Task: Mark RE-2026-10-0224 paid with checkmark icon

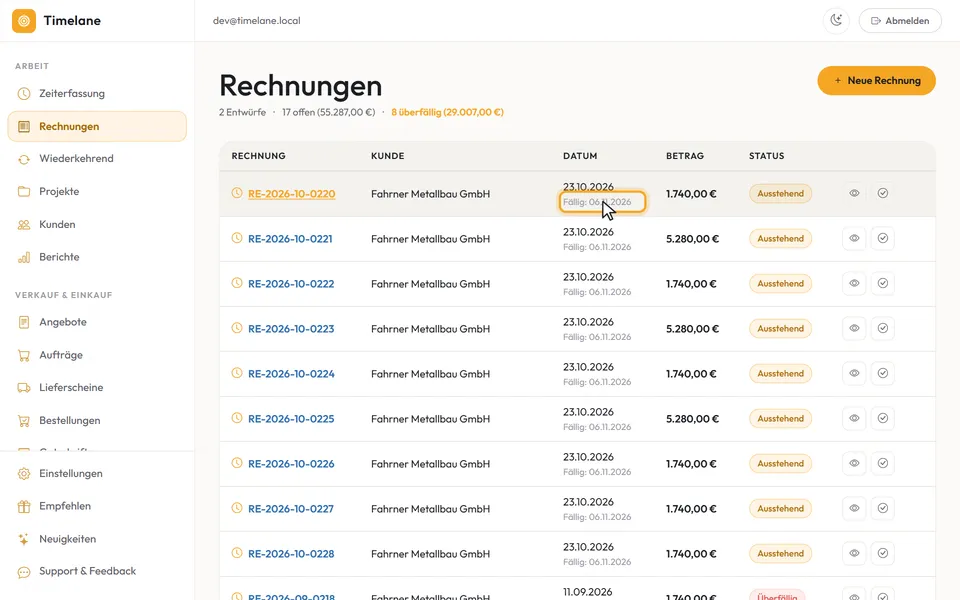Action: pos(883,373)
